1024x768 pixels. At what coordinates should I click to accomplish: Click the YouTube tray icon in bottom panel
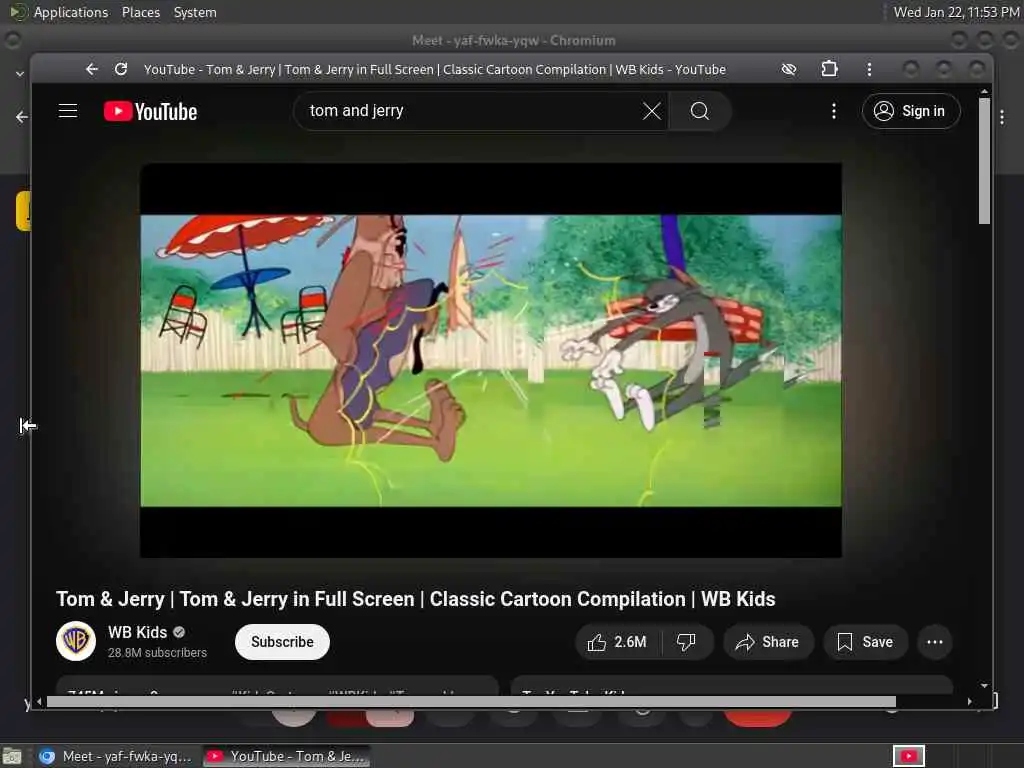click(908, 756)
